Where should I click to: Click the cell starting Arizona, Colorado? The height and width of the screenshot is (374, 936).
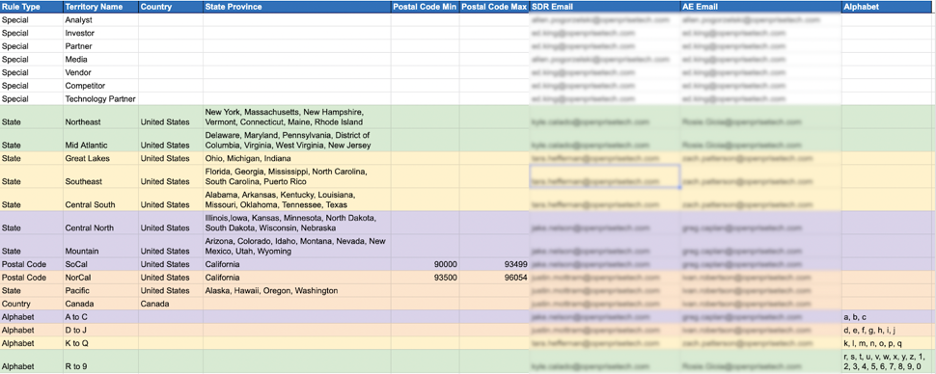(297, 246)
